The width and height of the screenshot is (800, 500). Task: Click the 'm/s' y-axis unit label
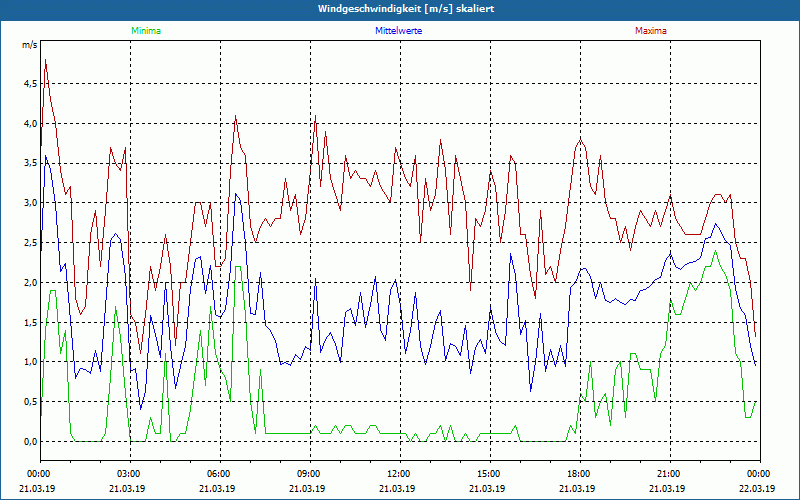(30, 45)
